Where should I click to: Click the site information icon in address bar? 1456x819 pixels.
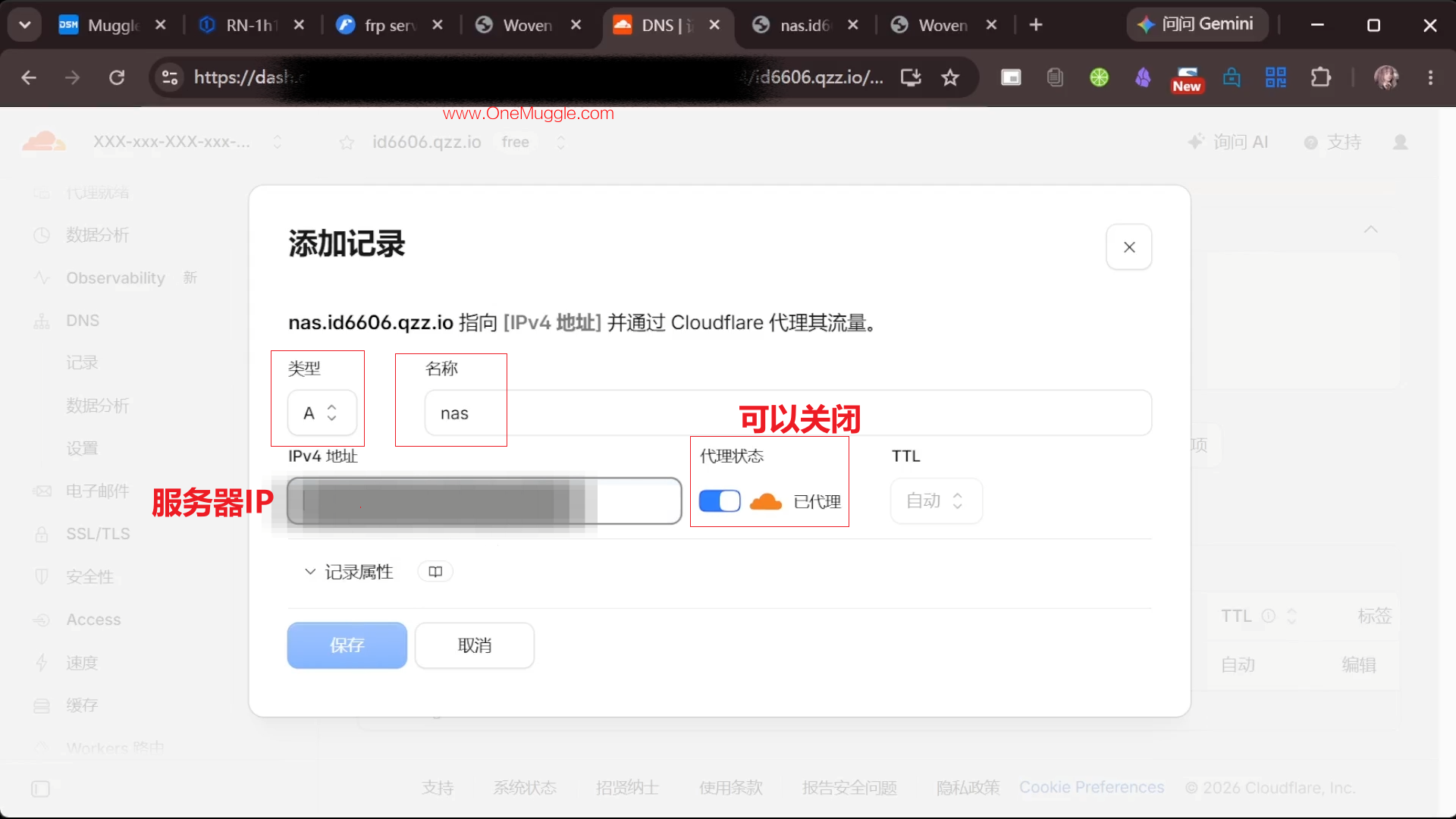pos(170,77)
